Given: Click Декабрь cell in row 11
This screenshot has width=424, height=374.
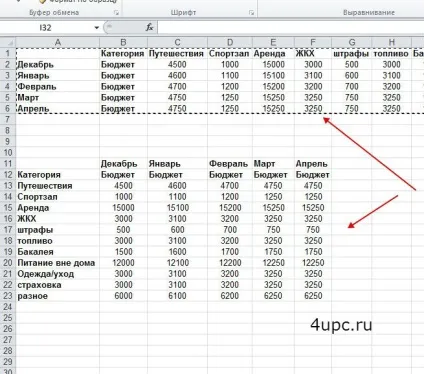Looking at the screenshot, I should tap(123, 164).
